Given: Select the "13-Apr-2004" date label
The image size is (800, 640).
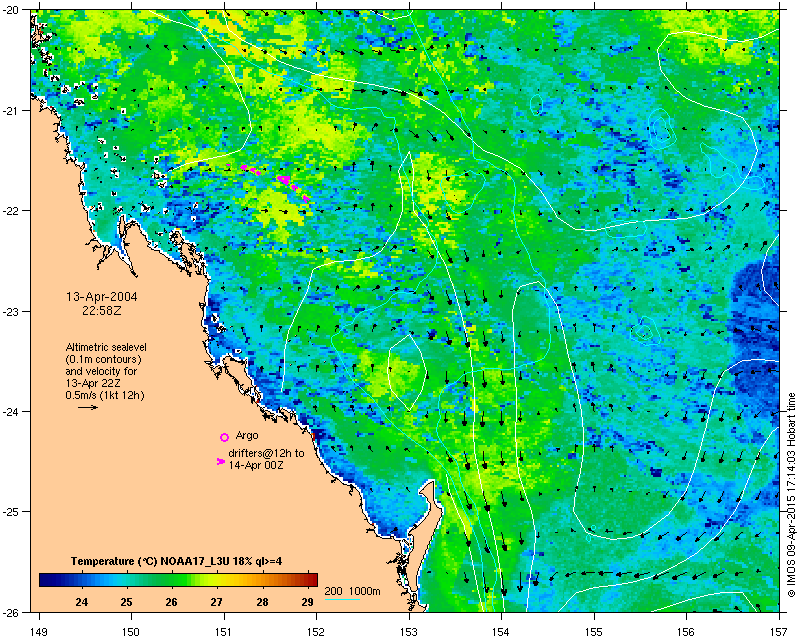Looking at the screenshot, I should click(x=102, y=297).
